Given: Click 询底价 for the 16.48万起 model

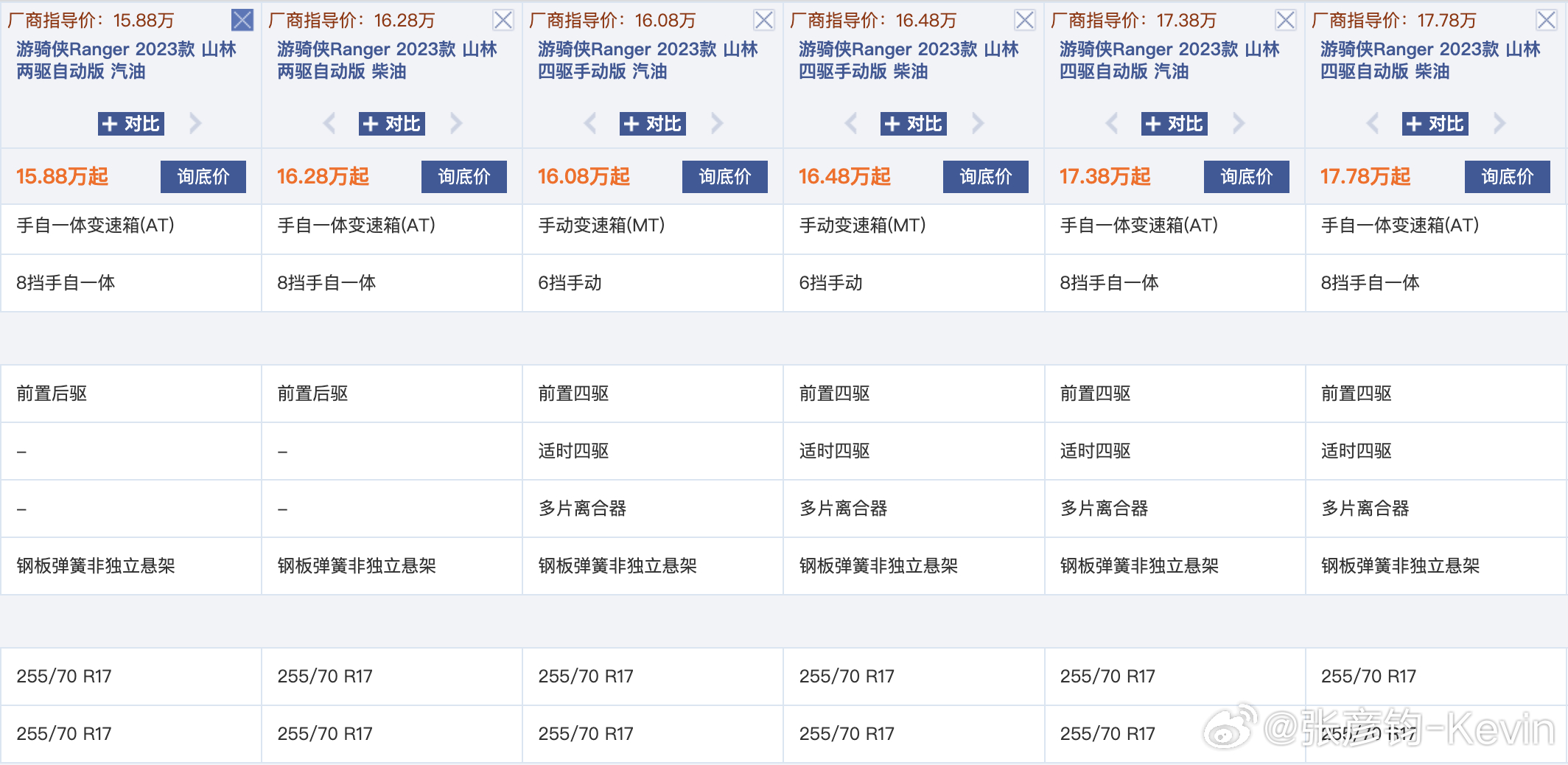Looking at the screenshot, I should click(x=986, y=177).
